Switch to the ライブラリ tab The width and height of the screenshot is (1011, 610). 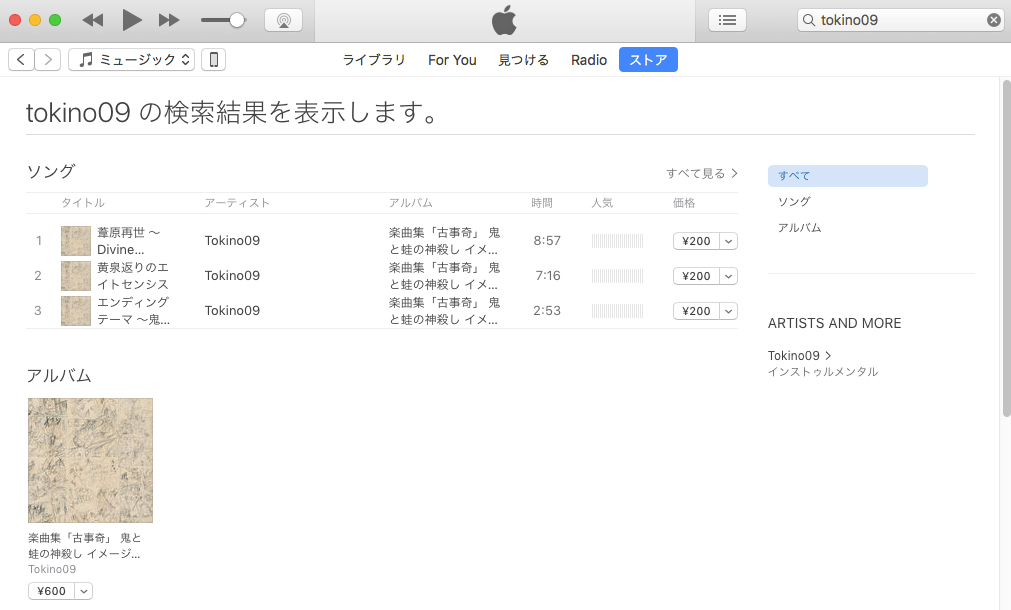pyautogui.click(x=374, y=60)
